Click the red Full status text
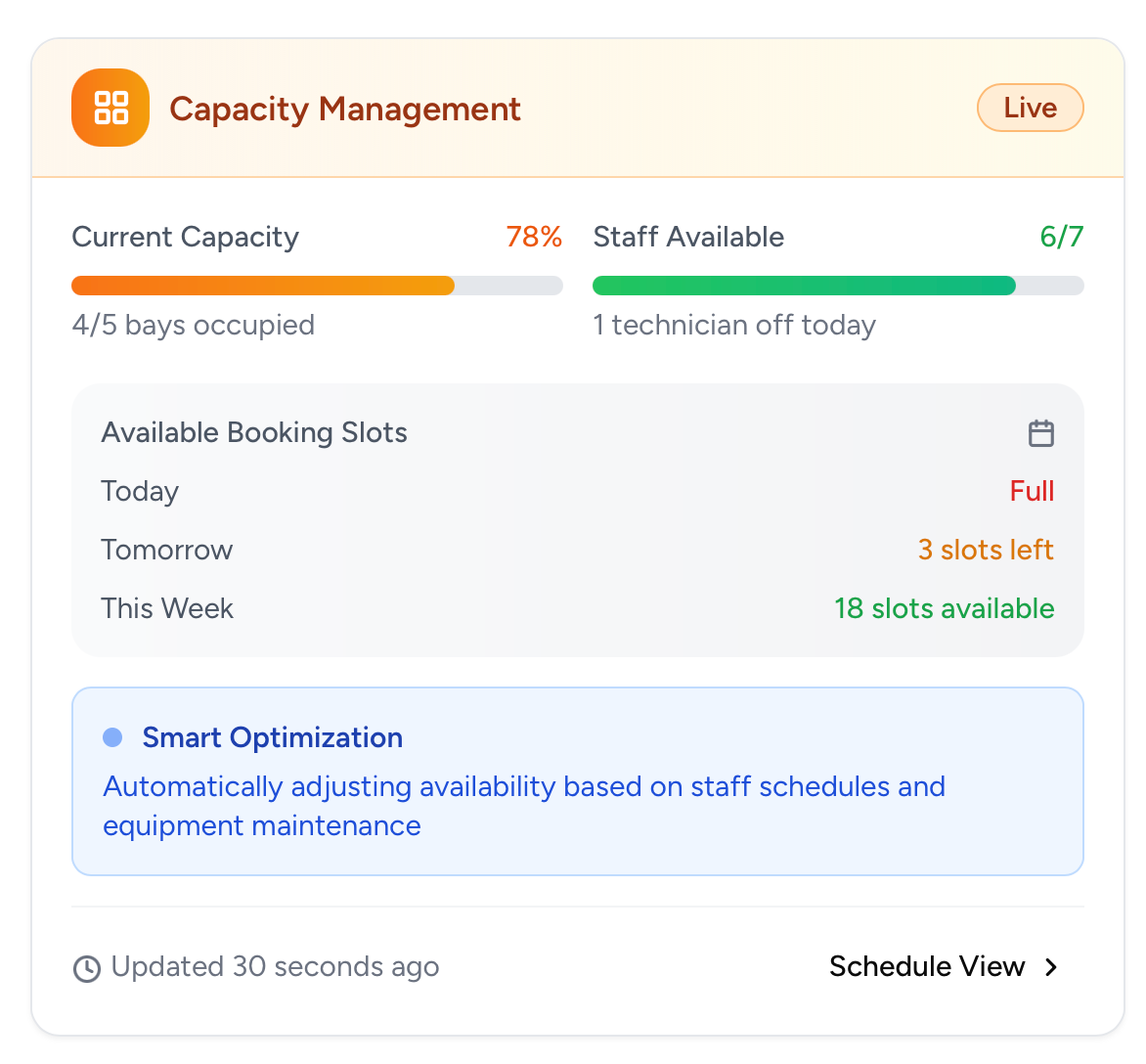Image resolution: width=1146 pixels, height=1064 pixels. point(1032,491)
